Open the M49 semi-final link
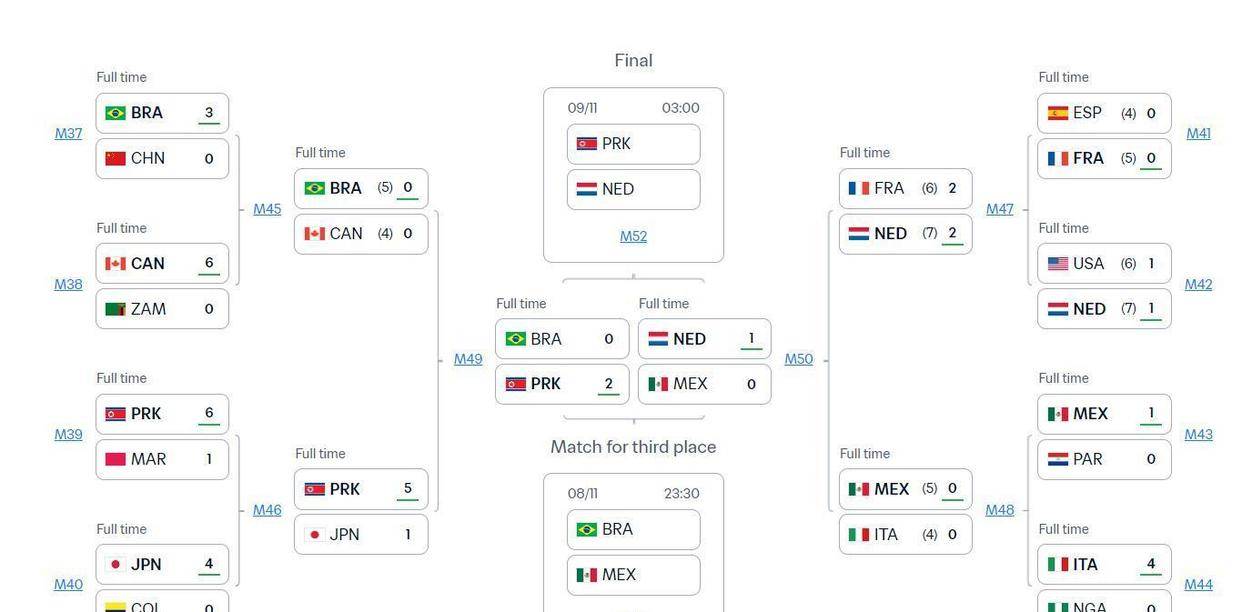The height and width of the screenshot is (612, 1242). click(x=468, y=359)
